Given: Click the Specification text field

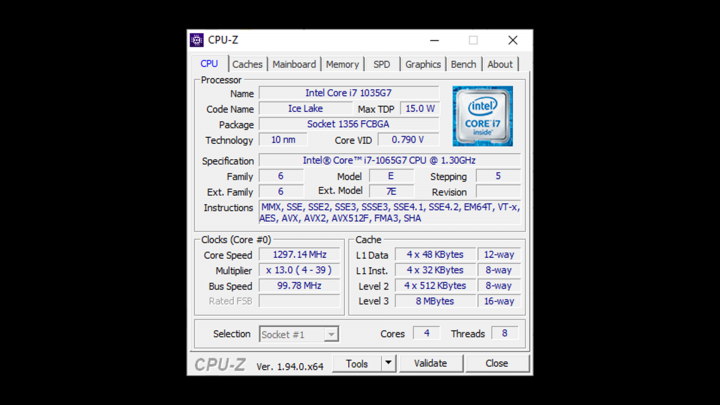Looking at the screenshot, I should tap(389, 160).
